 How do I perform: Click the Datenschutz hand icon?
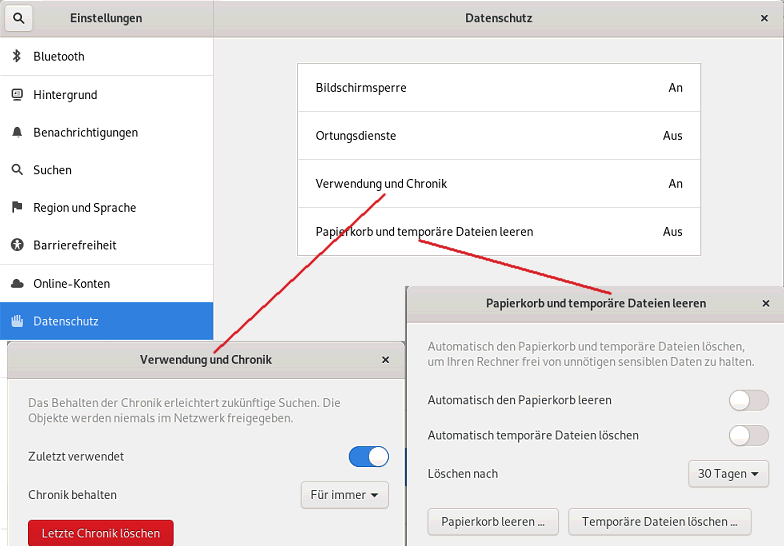click(17, 321)
